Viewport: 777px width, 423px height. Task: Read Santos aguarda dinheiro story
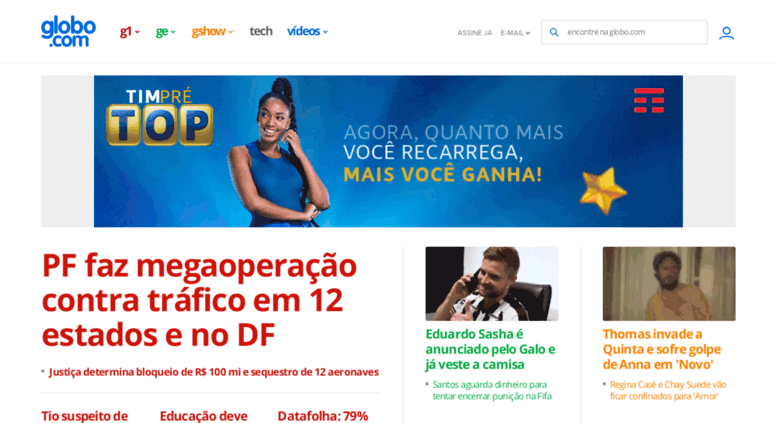[492, 390]
